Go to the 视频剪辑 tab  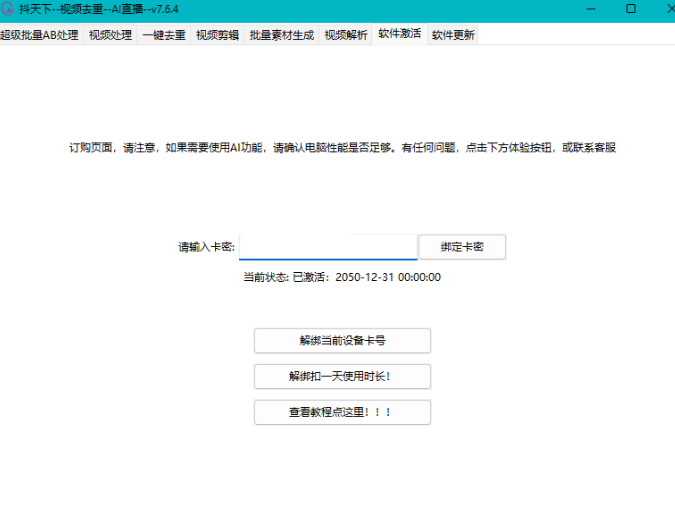[x=217, y=35]
